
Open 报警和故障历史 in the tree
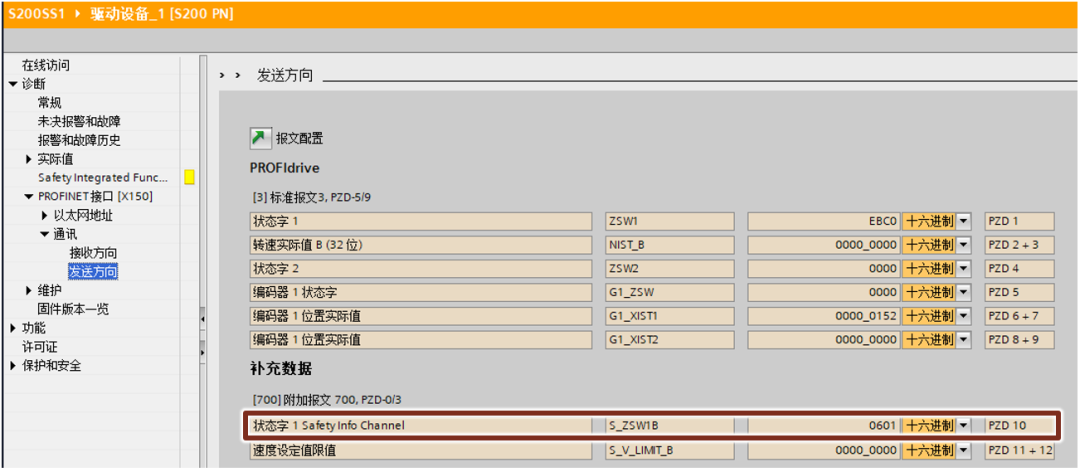click(79, 140)
